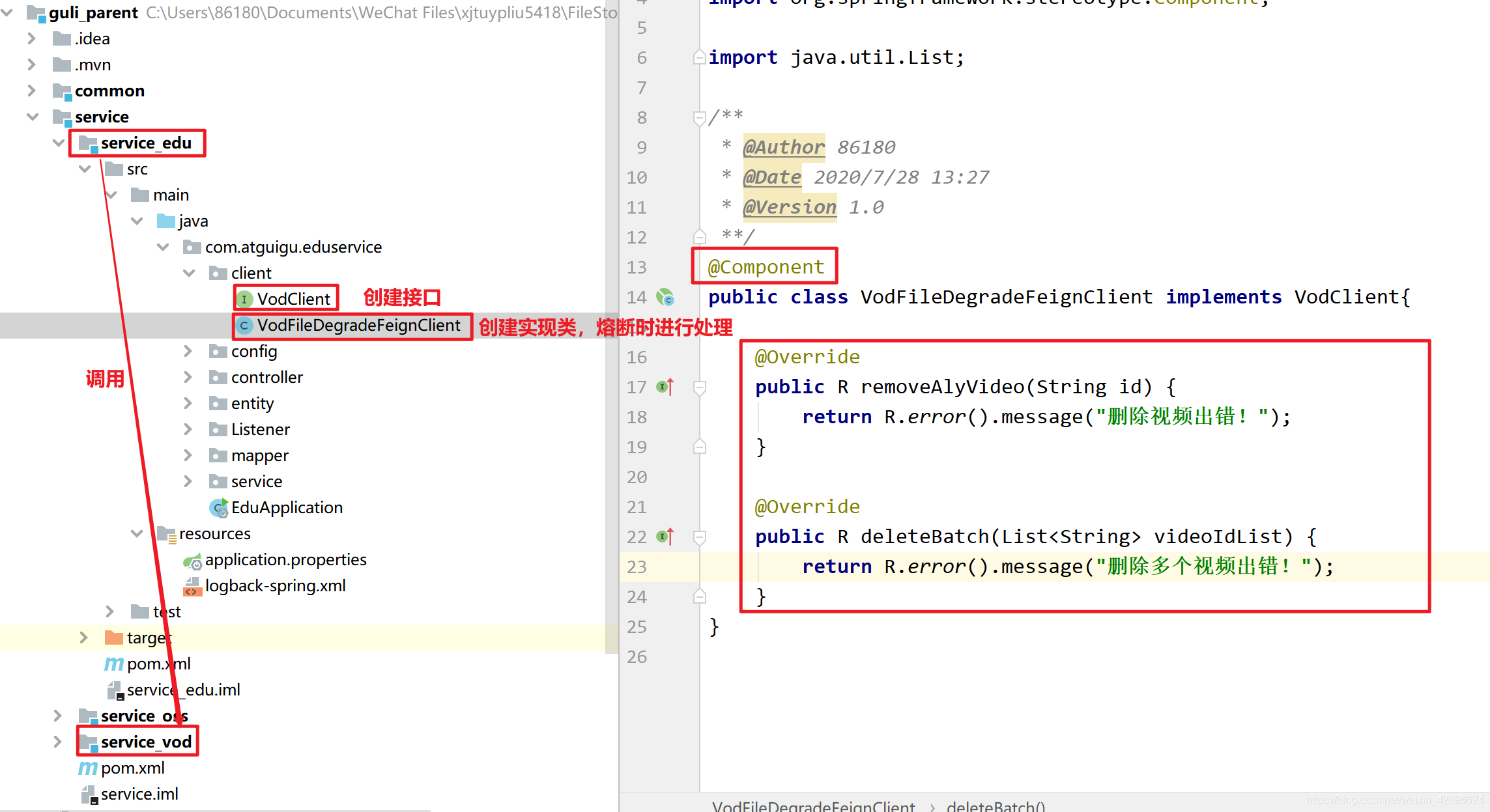Screen dimensions: 1490x812
Task: Click the VodClient interface icon
Action: point(244,299)
